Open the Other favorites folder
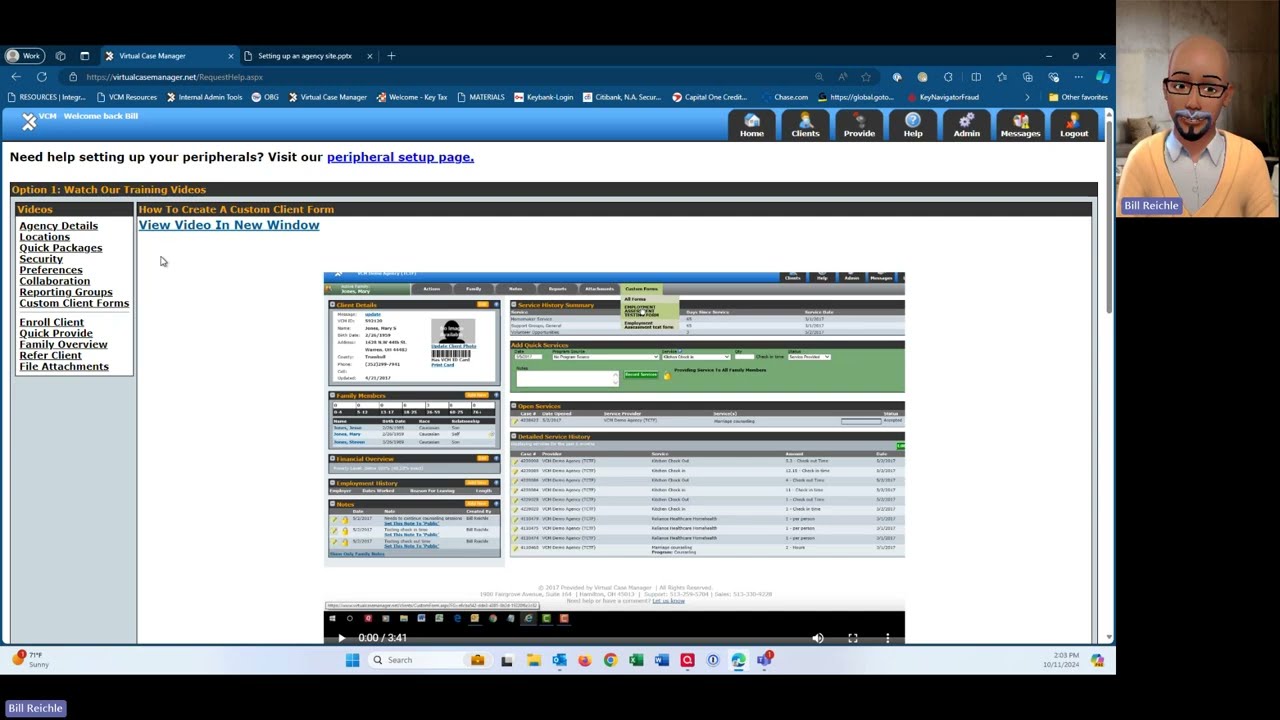This screenshot has width=1280, height=720. (1078, 97)
